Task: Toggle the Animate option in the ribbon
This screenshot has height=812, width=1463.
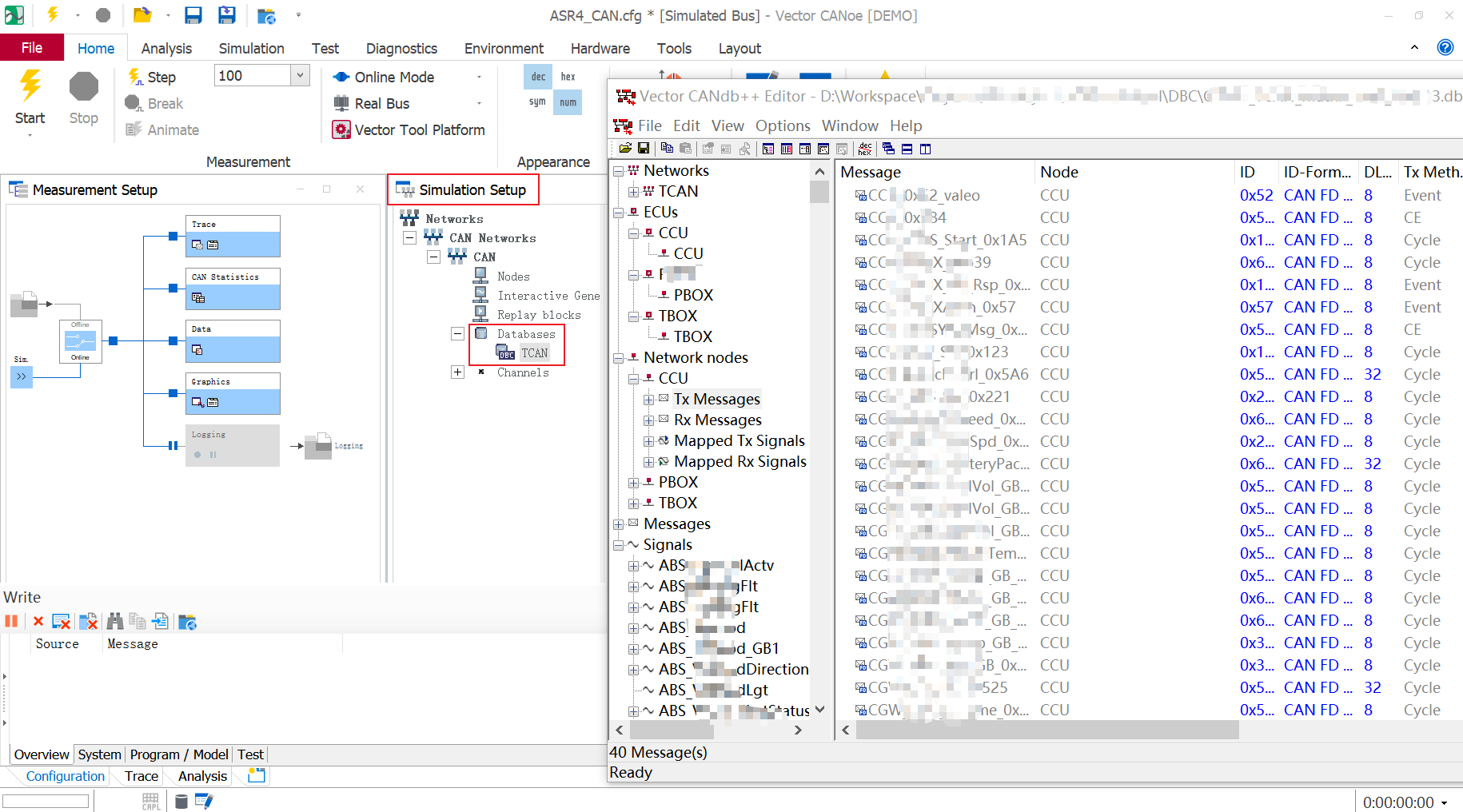Action: (x=163, y=129)
